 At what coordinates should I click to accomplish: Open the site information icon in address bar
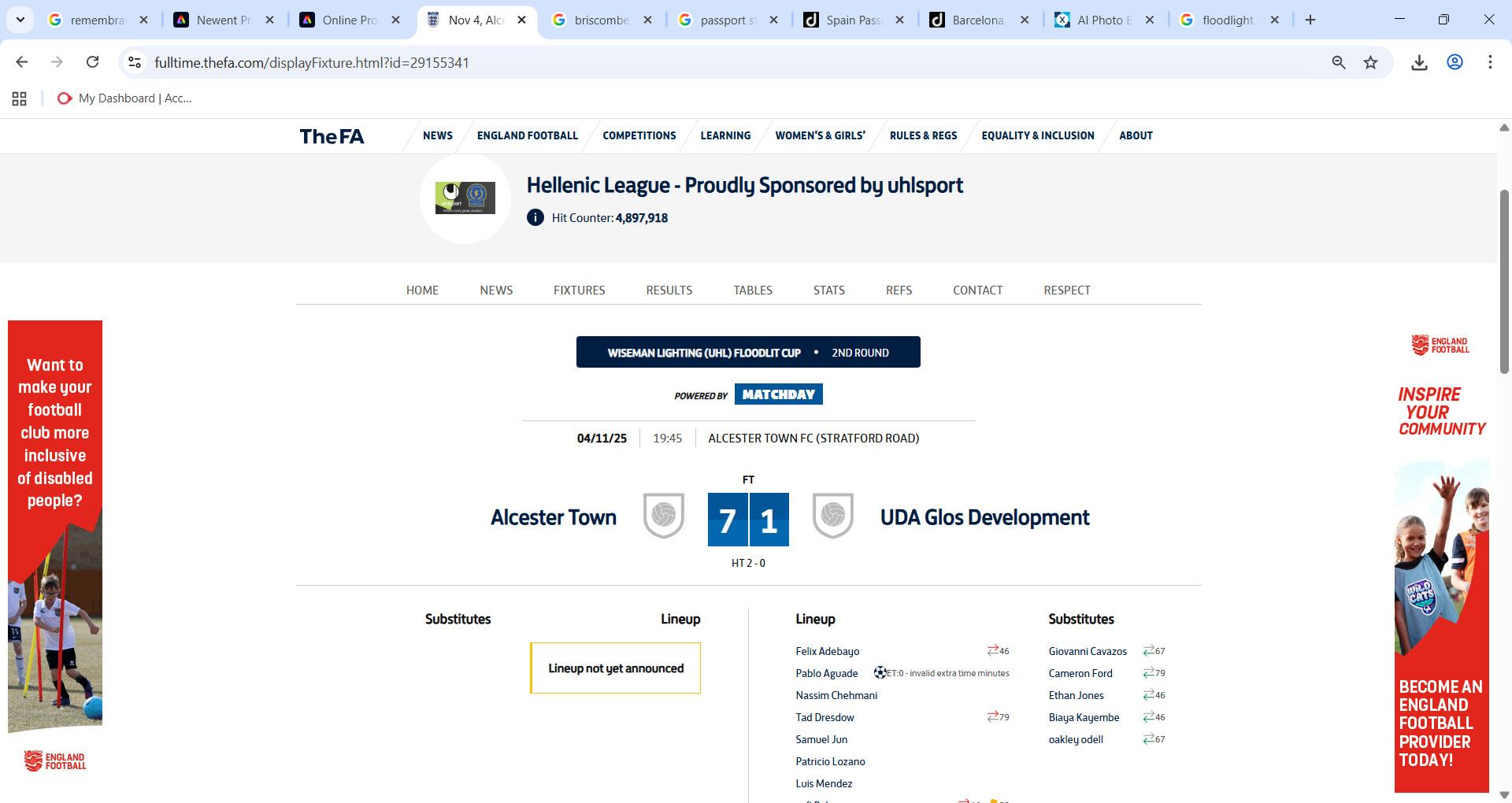pyautogui.click(x=135, y=62)
